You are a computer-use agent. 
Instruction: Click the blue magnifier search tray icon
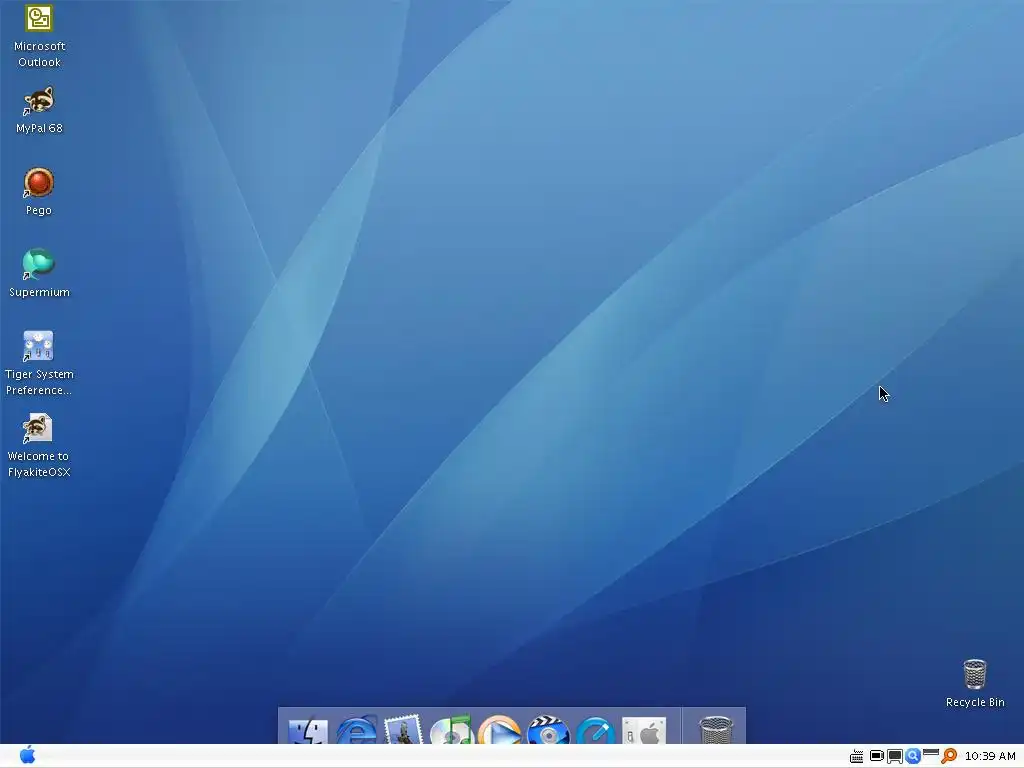click(913, 756)
